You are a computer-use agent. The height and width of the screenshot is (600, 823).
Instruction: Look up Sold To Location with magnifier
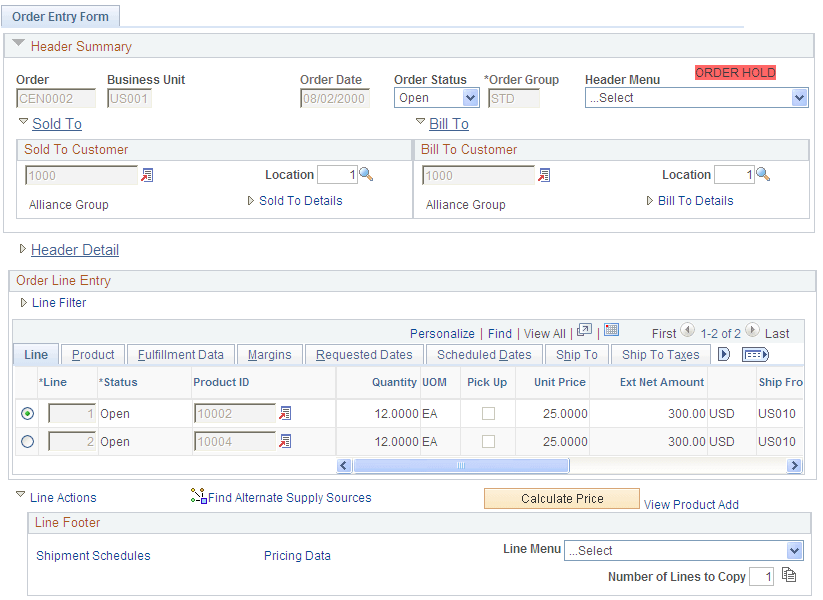(366, 174)
